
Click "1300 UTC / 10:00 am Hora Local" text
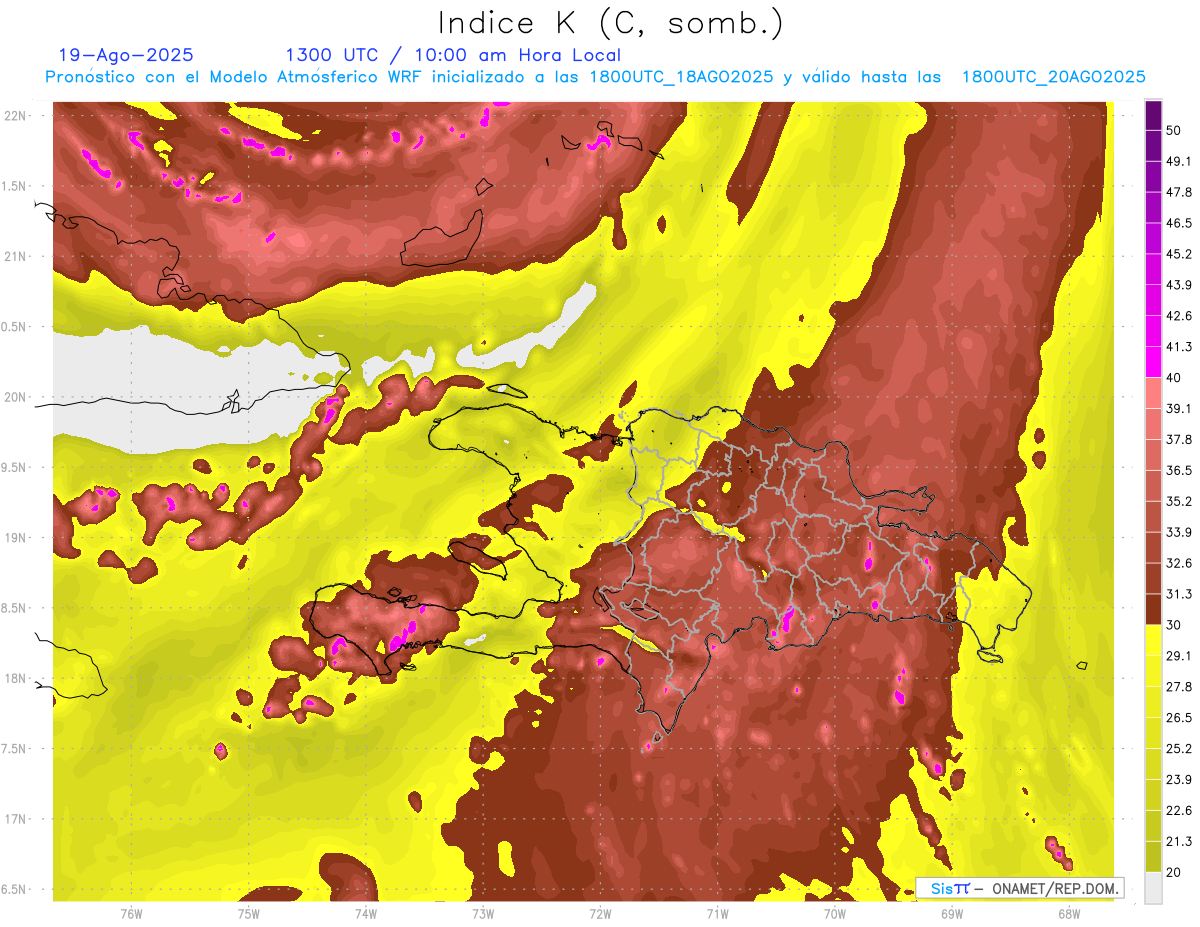[x=453, y=55]
